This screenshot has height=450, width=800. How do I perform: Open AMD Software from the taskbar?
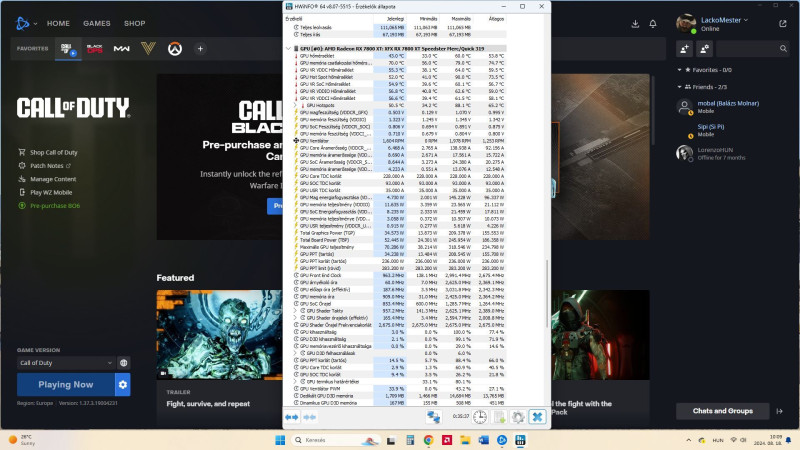[447, 440]
